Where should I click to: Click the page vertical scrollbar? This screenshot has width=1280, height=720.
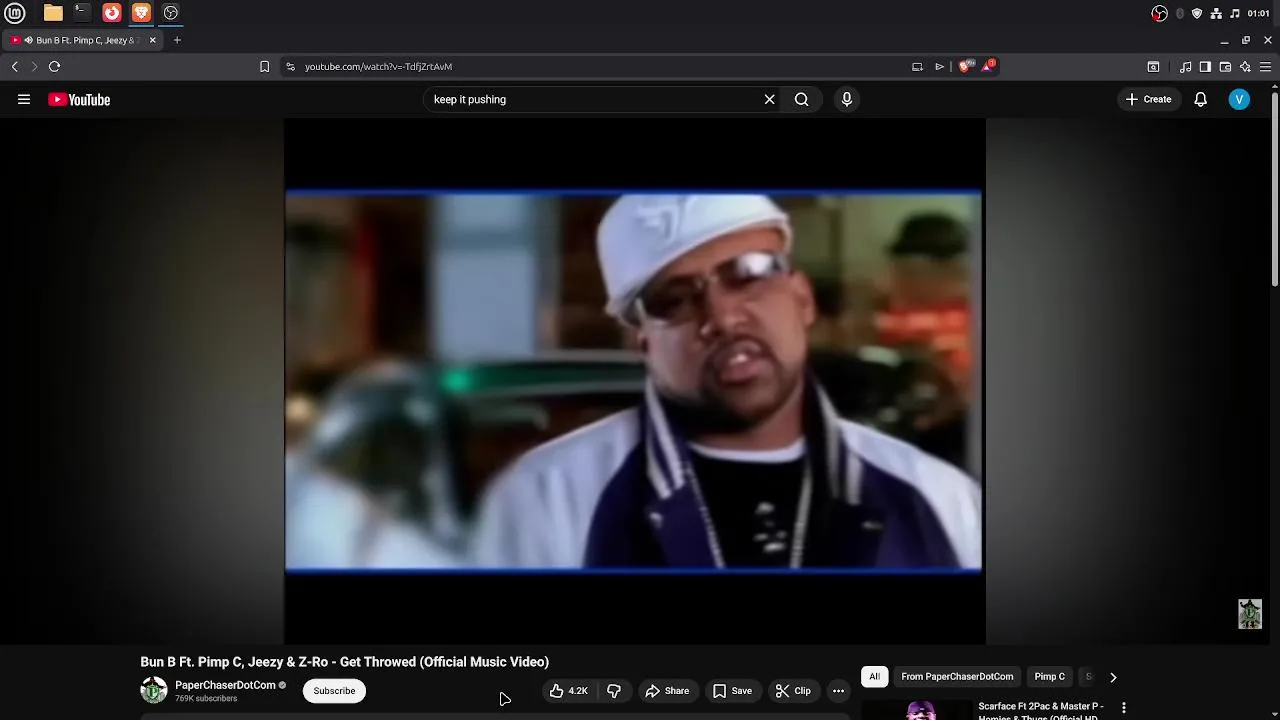tap(1275, 190)
